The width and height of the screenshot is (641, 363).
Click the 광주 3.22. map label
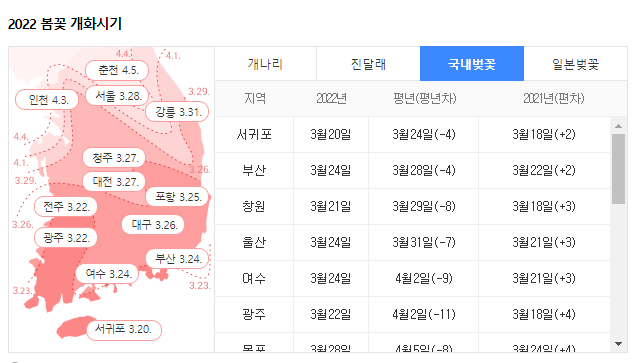click(65, 238)
